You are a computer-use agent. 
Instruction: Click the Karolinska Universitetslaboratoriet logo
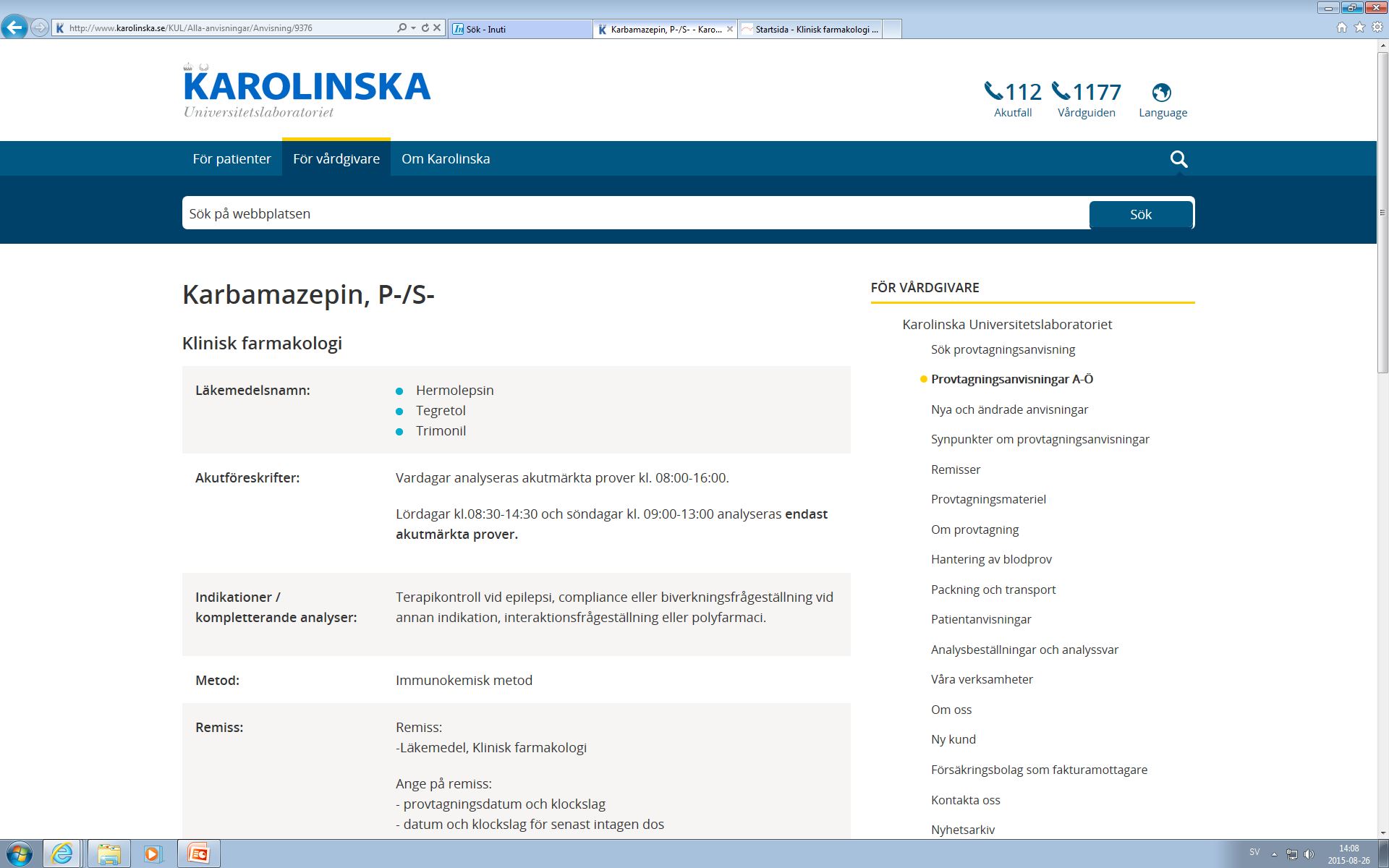pos(307,91)
